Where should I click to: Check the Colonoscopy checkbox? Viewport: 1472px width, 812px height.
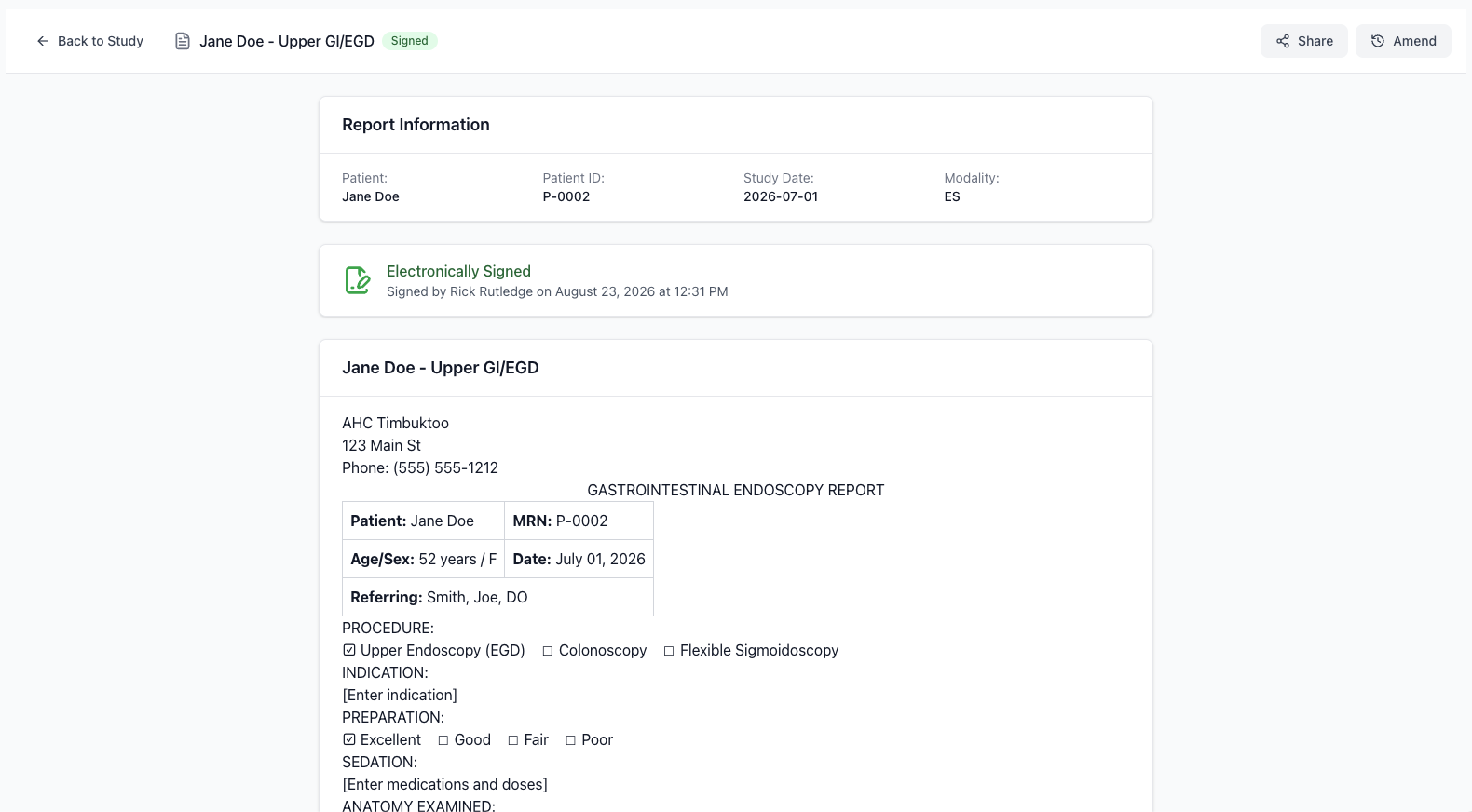coord(548,651)
